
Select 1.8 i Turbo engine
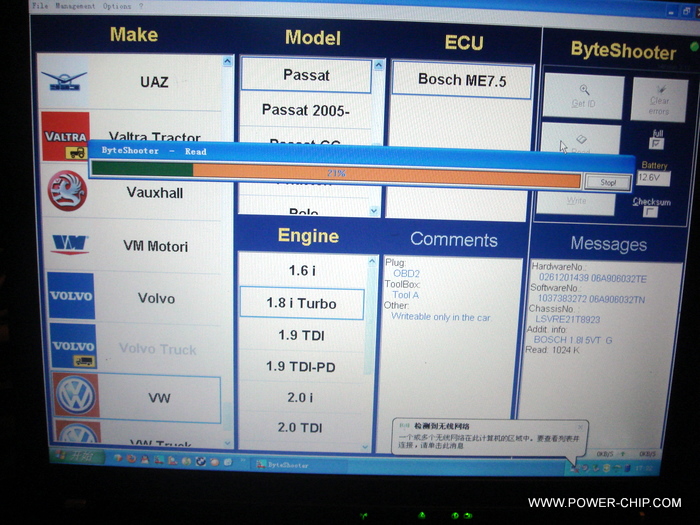pyautogui.click(x=301, y=304)
